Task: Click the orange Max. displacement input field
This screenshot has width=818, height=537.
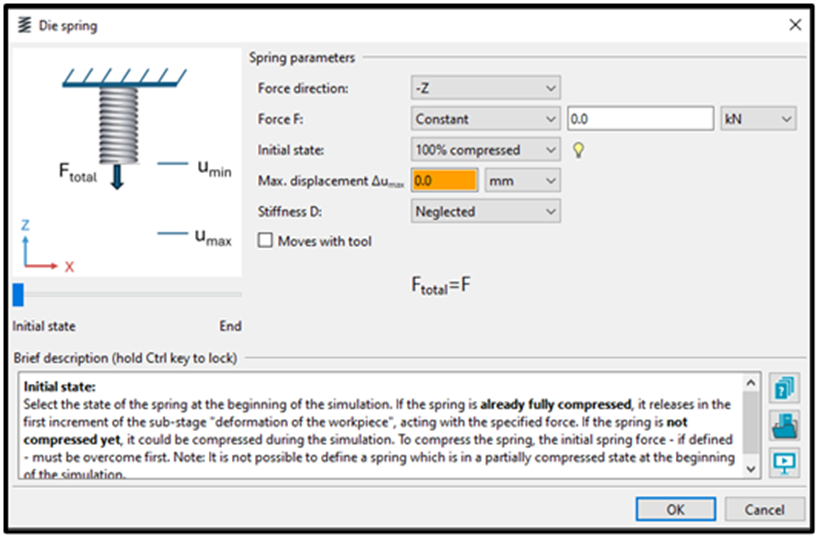Action: [x=444, y=181]
